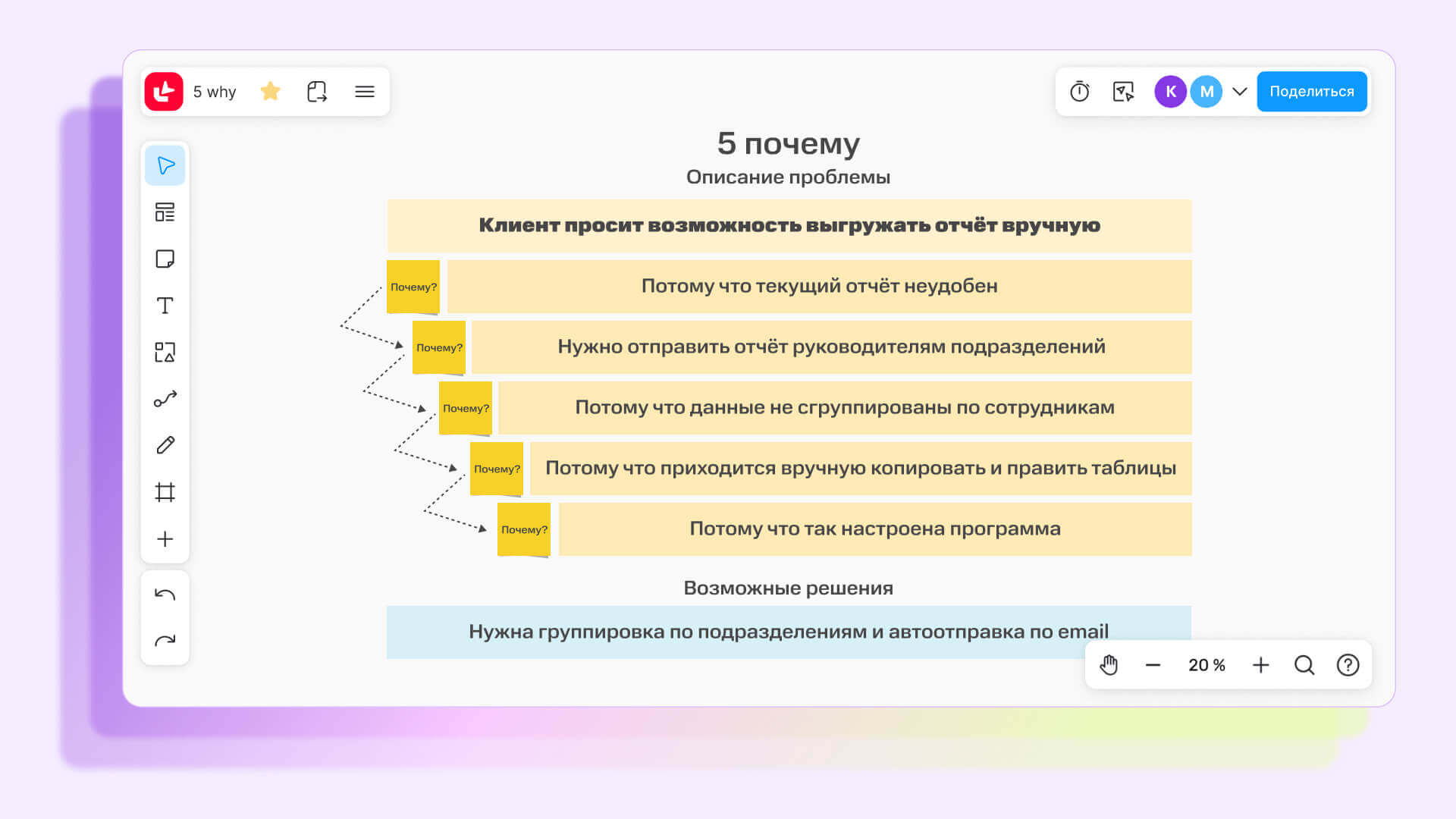
Task: Zoom out with the minus button
Action: click(1153, 665)
